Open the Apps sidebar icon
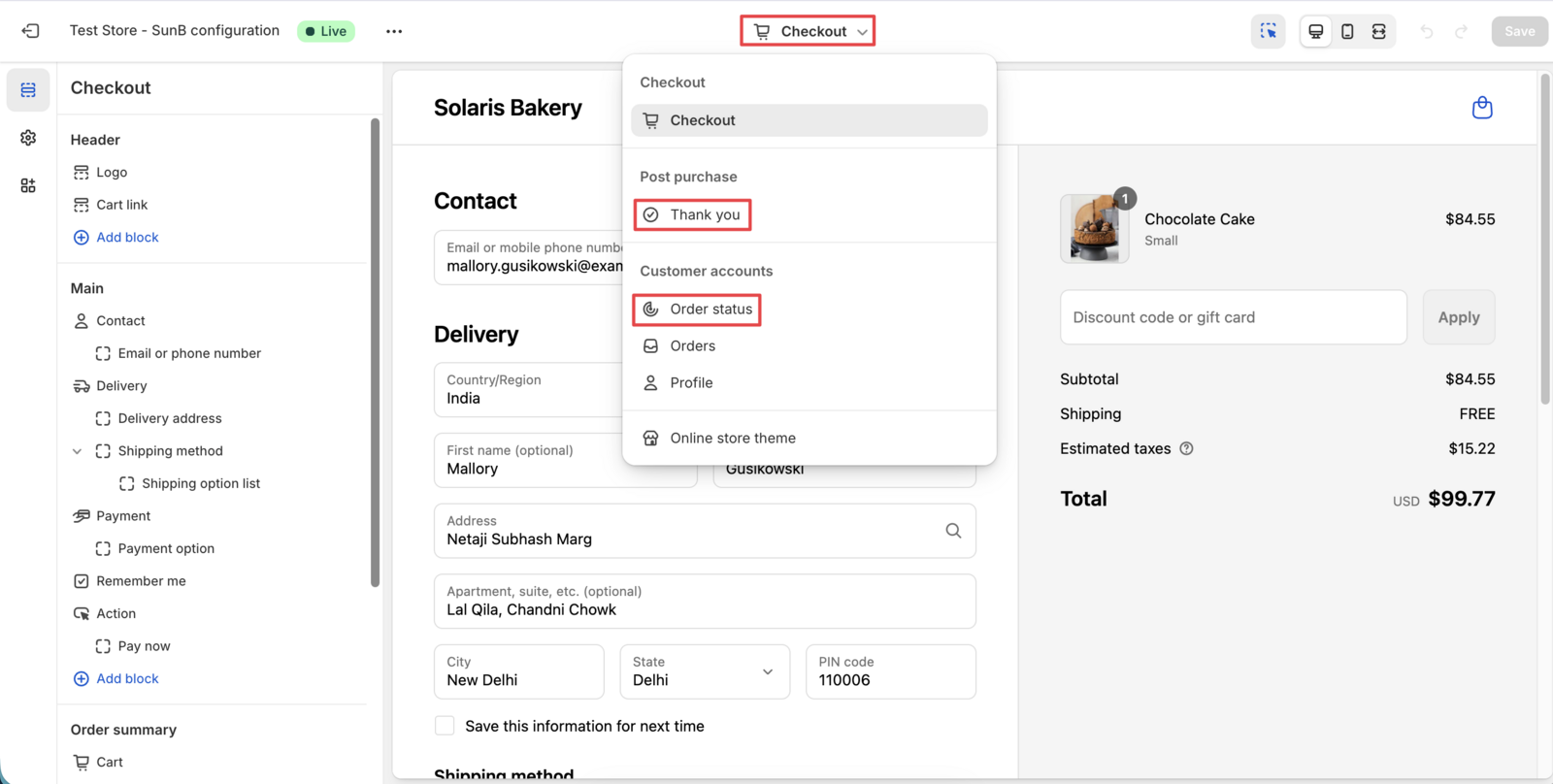The height and width of the screenshot is (784, 1553). (x=28, y=185)
